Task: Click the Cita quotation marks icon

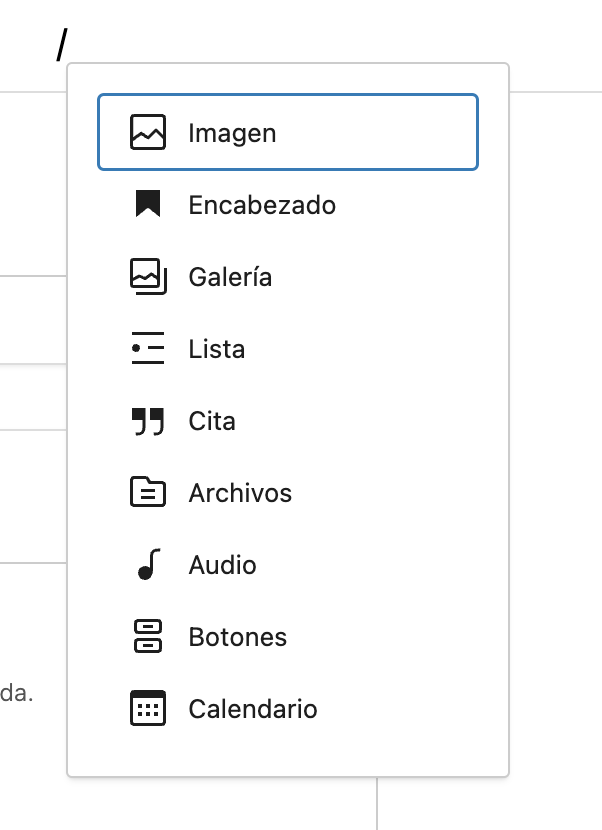Action: tap(148, 421)
